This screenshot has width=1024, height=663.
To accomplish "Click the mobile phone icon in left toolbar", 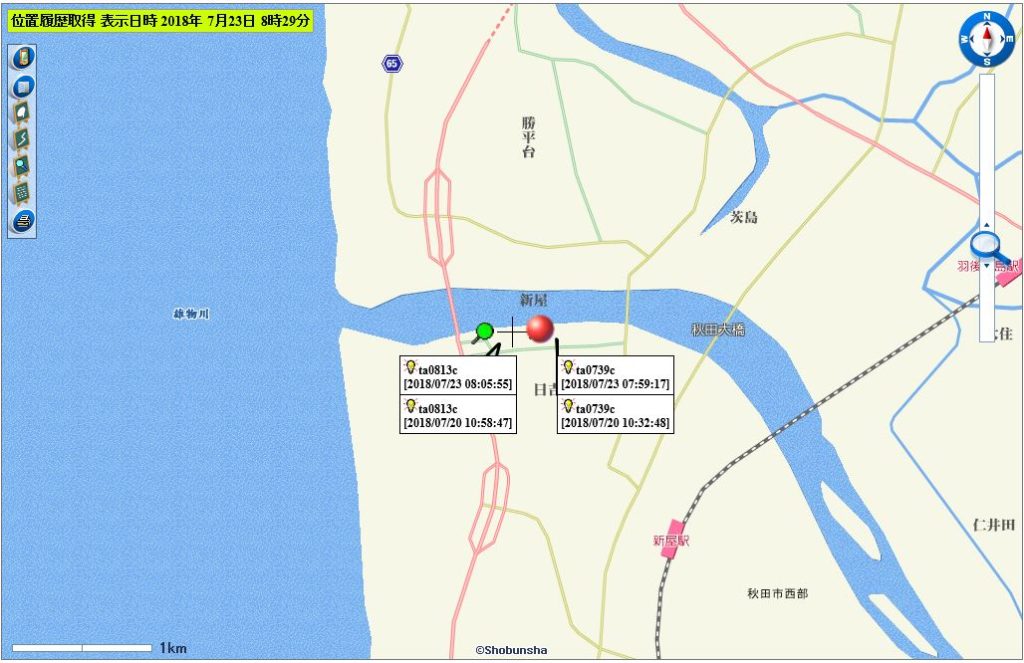I will (22, 58).
